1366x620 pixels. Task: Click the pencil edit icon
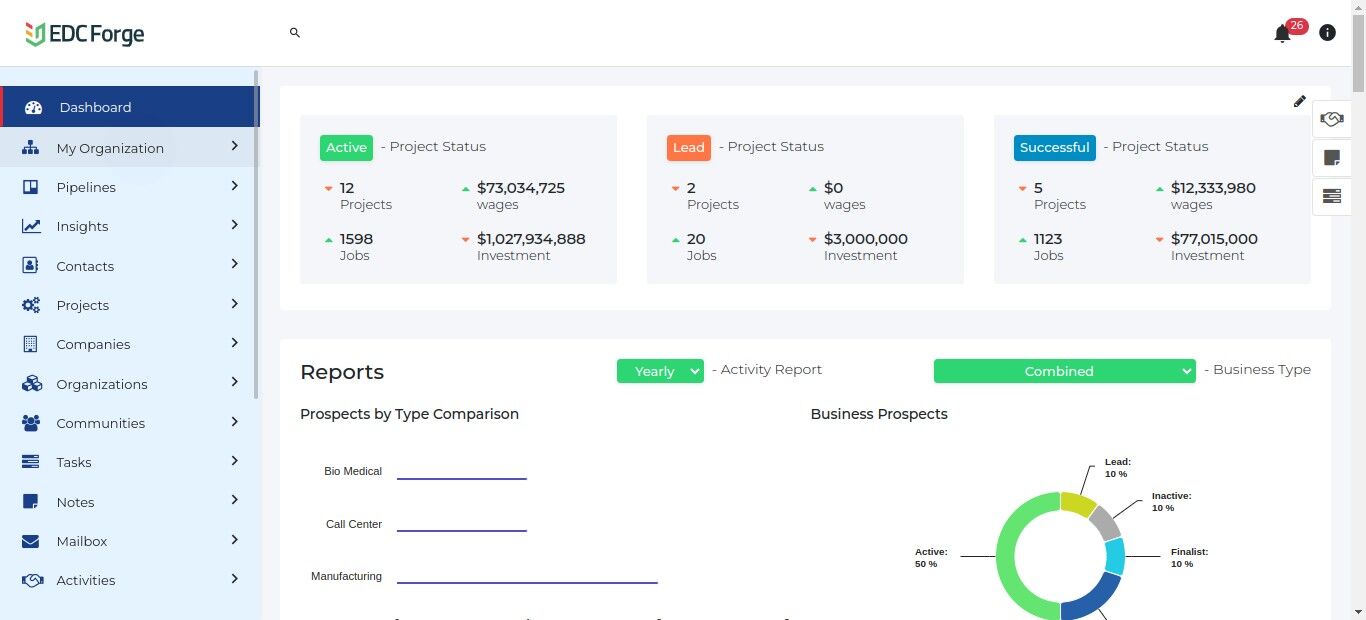click(1299, 101)
